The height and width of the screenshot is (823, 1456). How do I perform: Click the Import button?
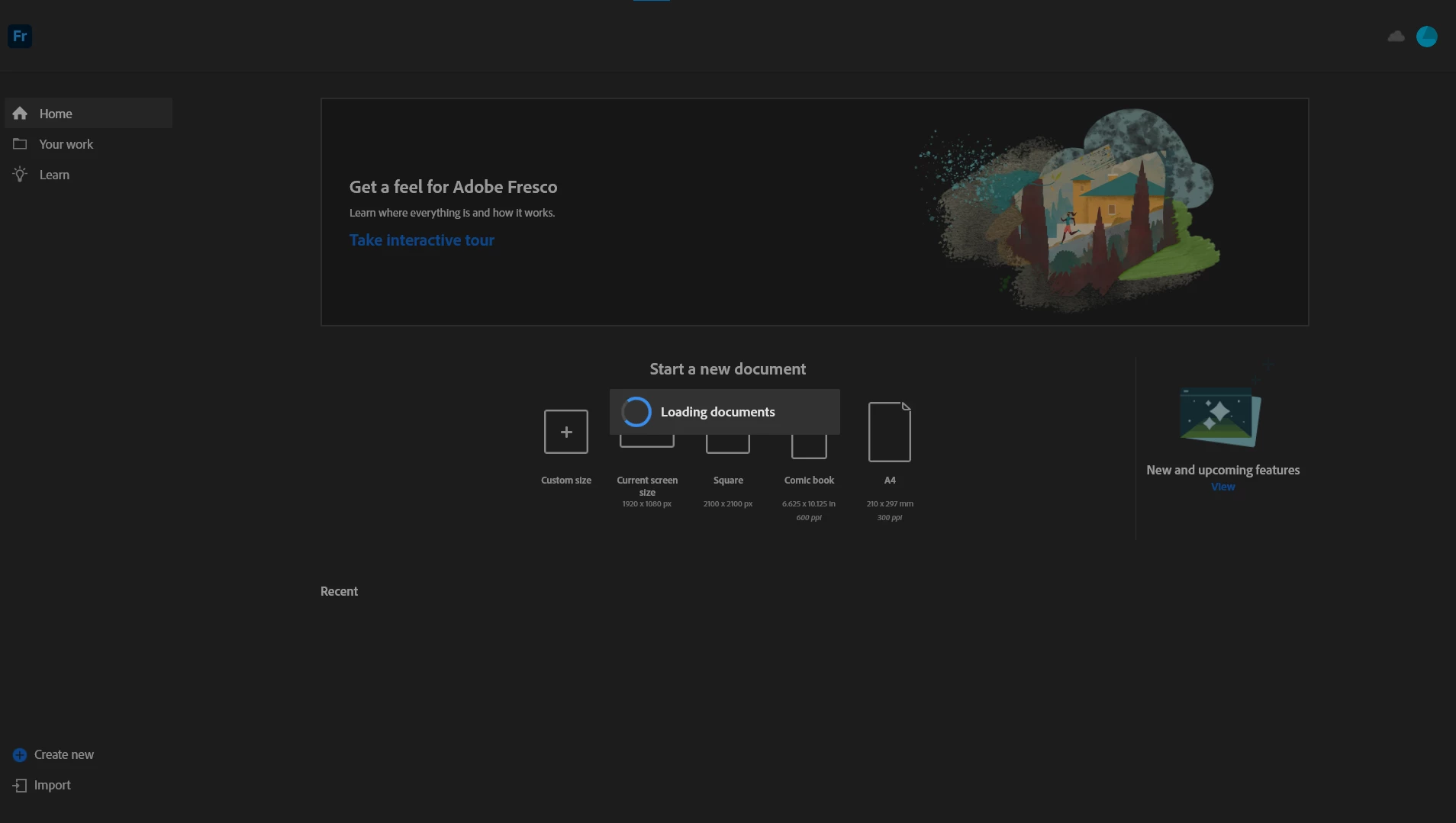[x=42, y=785]
